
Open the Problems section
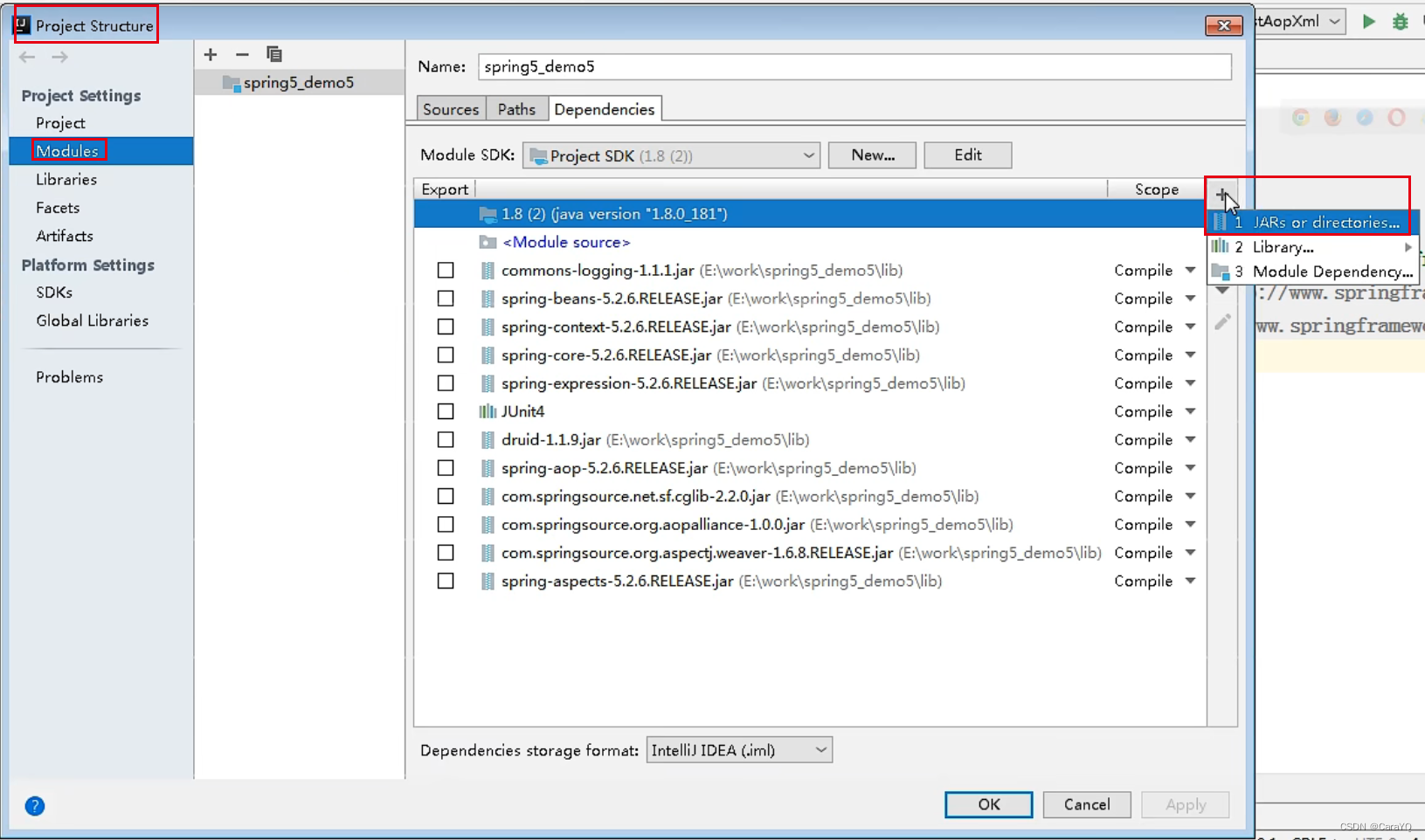click(70, 377)
